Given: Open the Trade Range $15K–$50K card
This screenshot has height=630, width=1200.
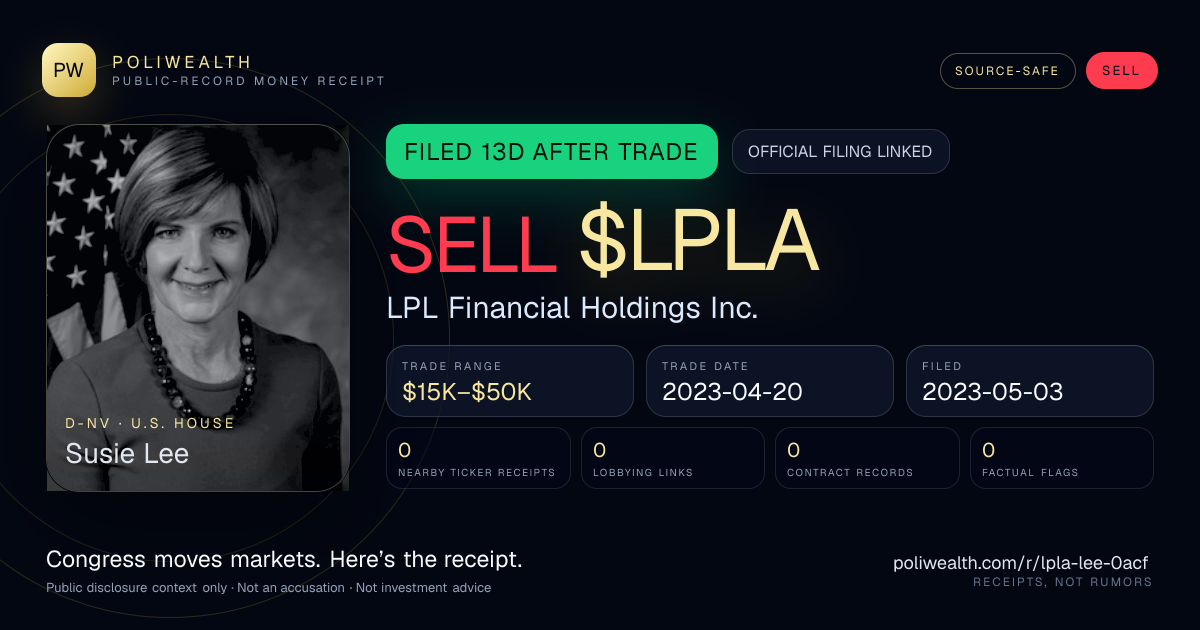Looking at the screenshot, I should 510,381.
